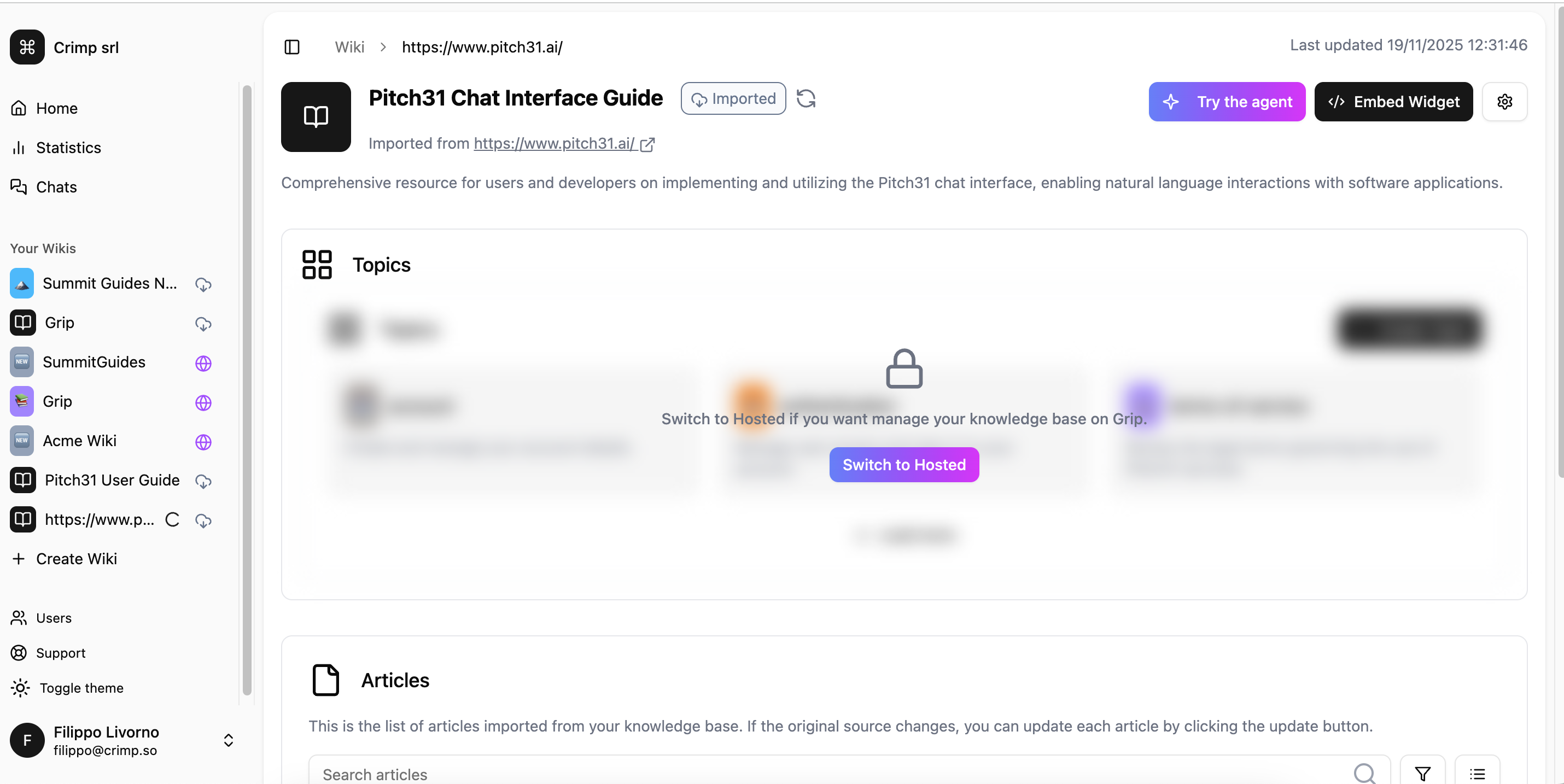
Task: Select the SummitGuides wiki
Action: [94, 362]
